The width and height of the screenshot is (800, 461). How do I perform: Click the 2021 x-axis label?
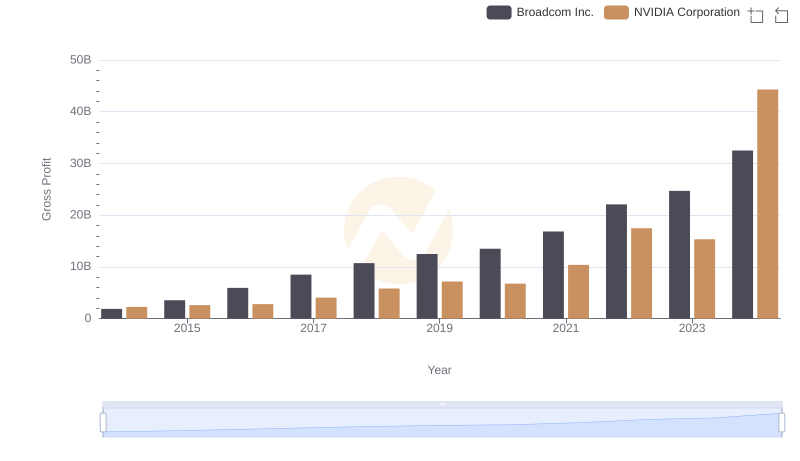pos(566,328)
